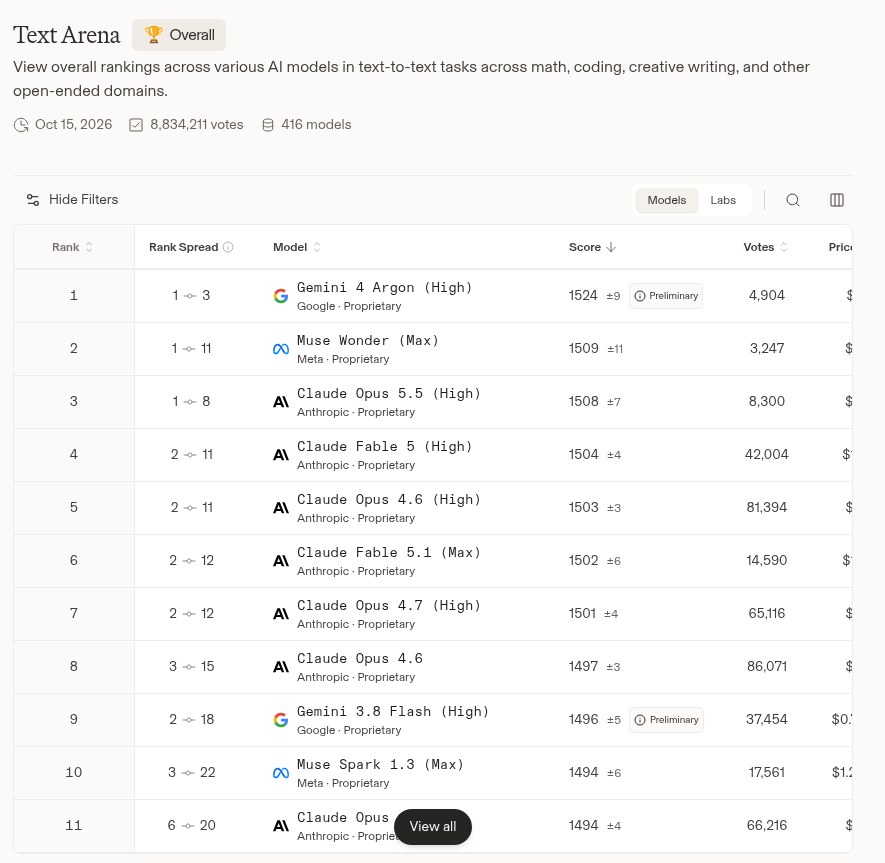Image resolution: width=885 pixels, height=863 pixels.
Task: Click the Anthropic logo beside Claude Opus 4.7
Action: pos(281,614)
